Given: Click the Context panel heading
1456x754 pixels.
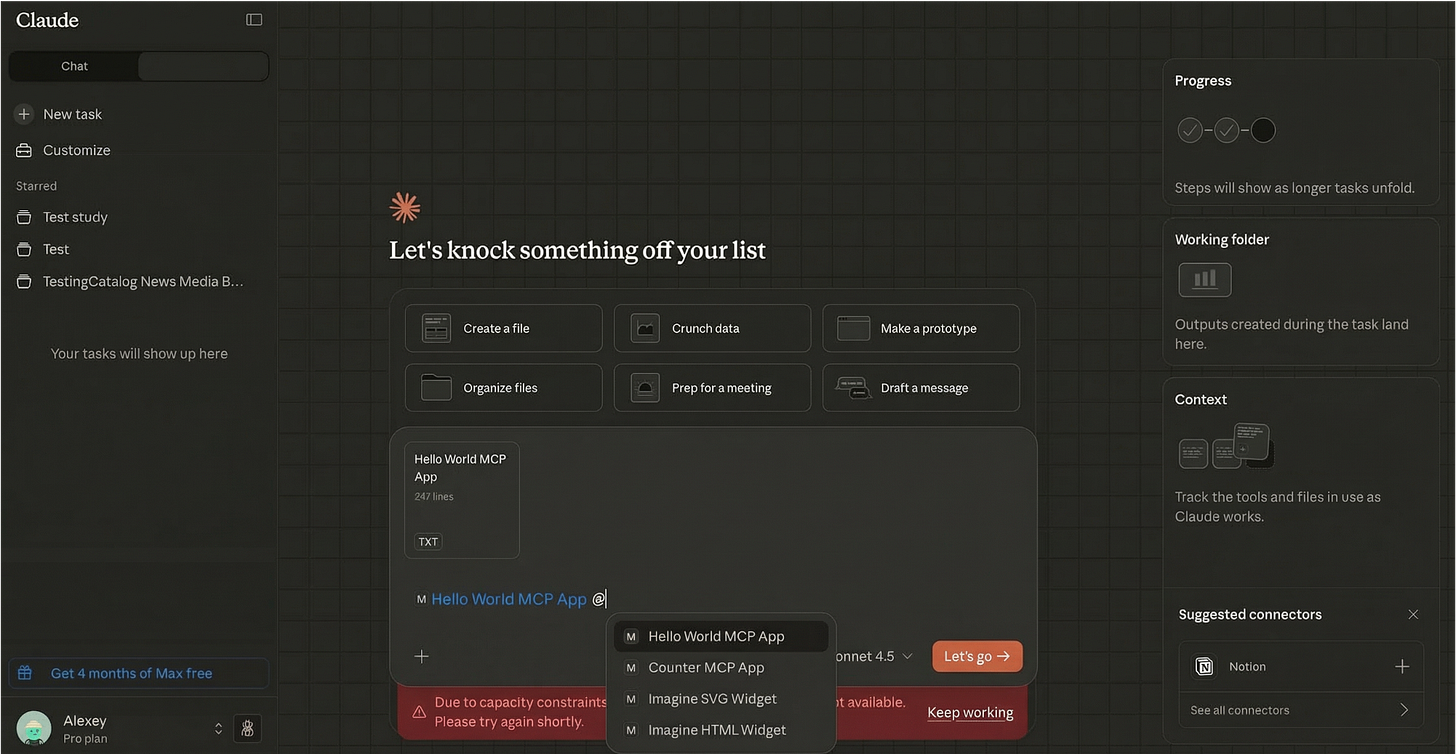Looking at the screenshot, I should pyautogui.click(x=1200, y=399).
